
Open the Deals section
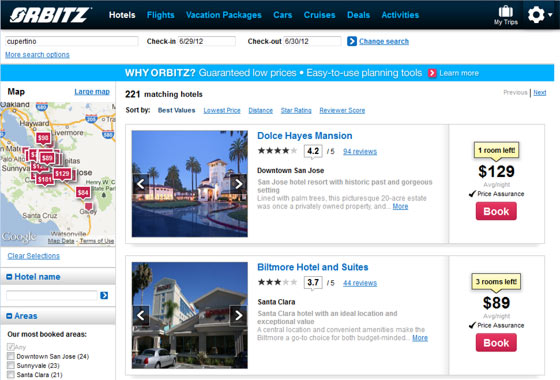[x=358, y=15]
